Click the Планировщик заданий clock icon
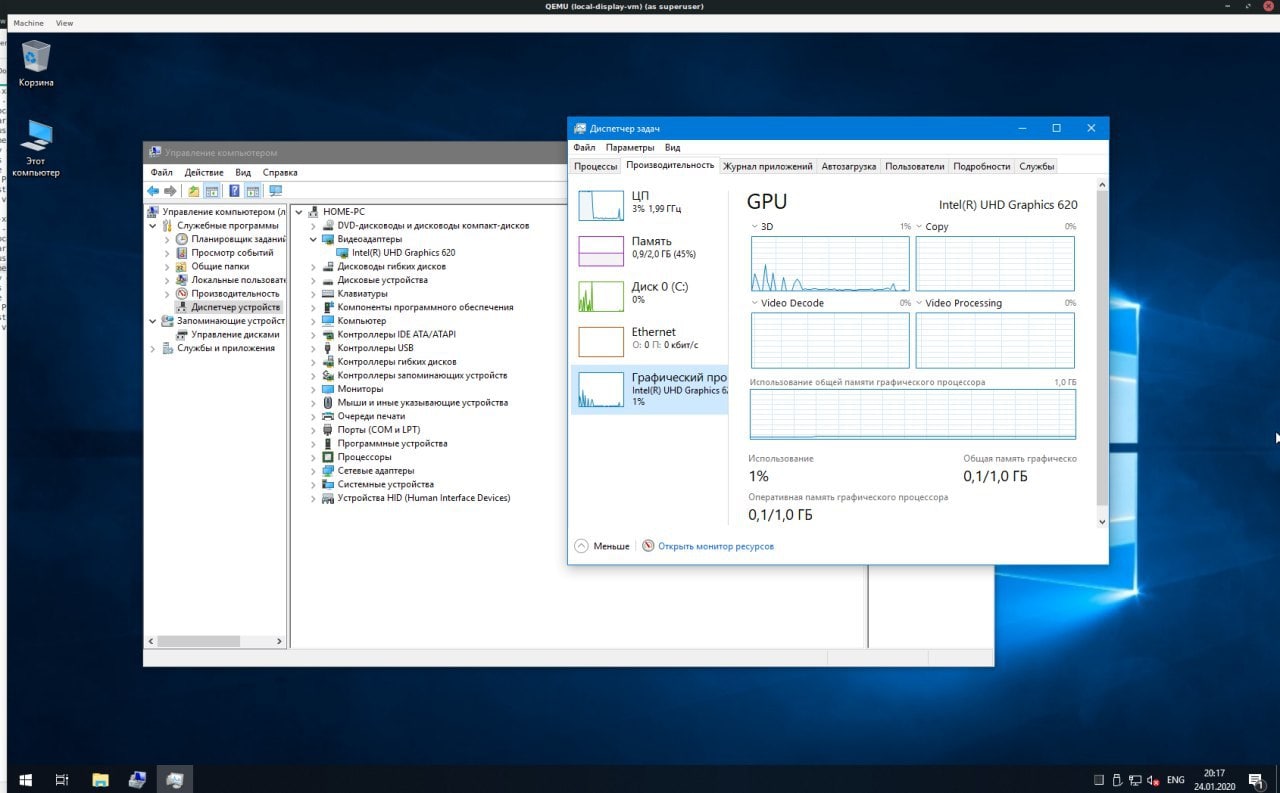This screenshot has height=793, width=1280. point(182,239)
